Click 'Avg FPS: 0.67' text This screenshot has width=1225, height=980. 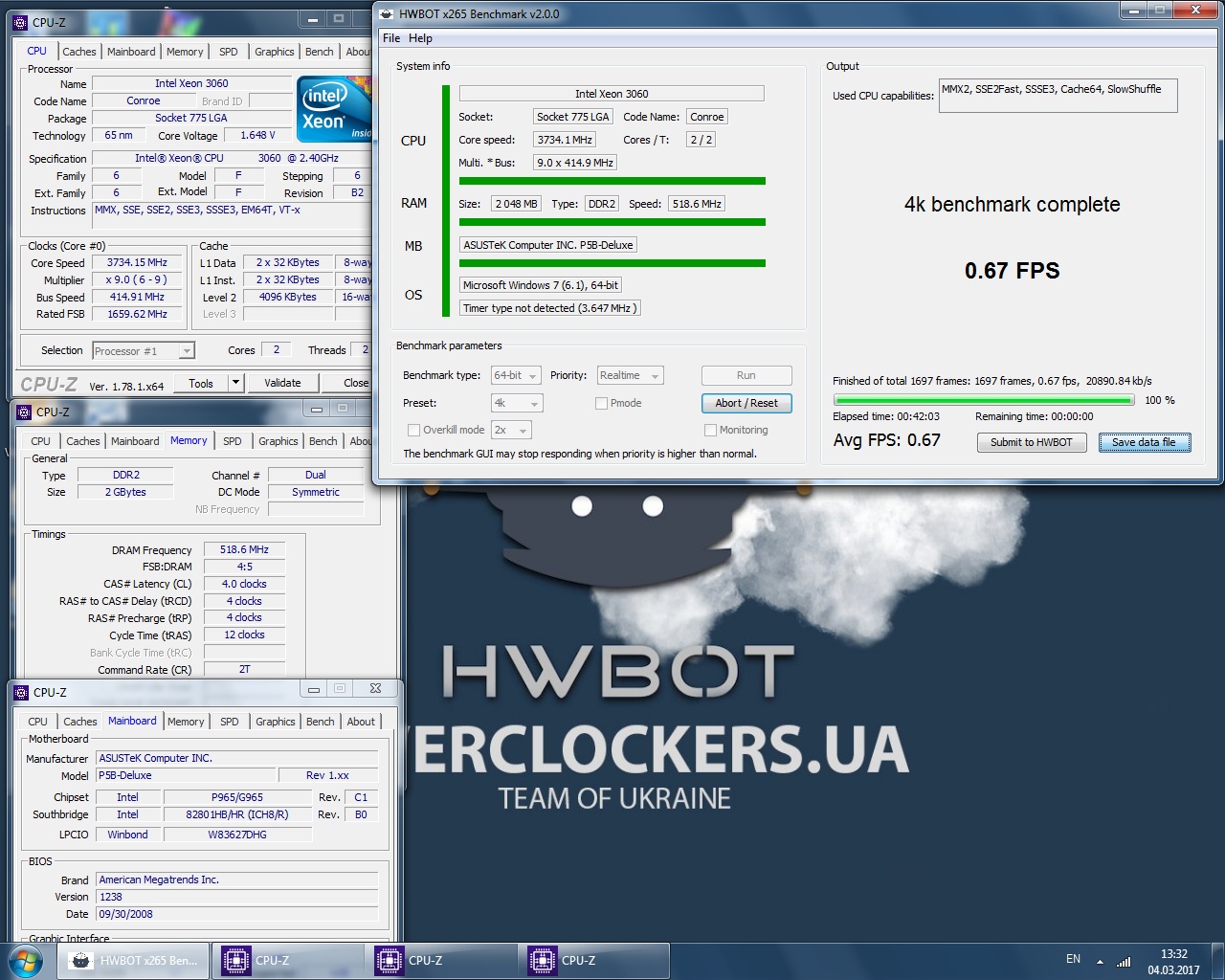pos(887,440)
